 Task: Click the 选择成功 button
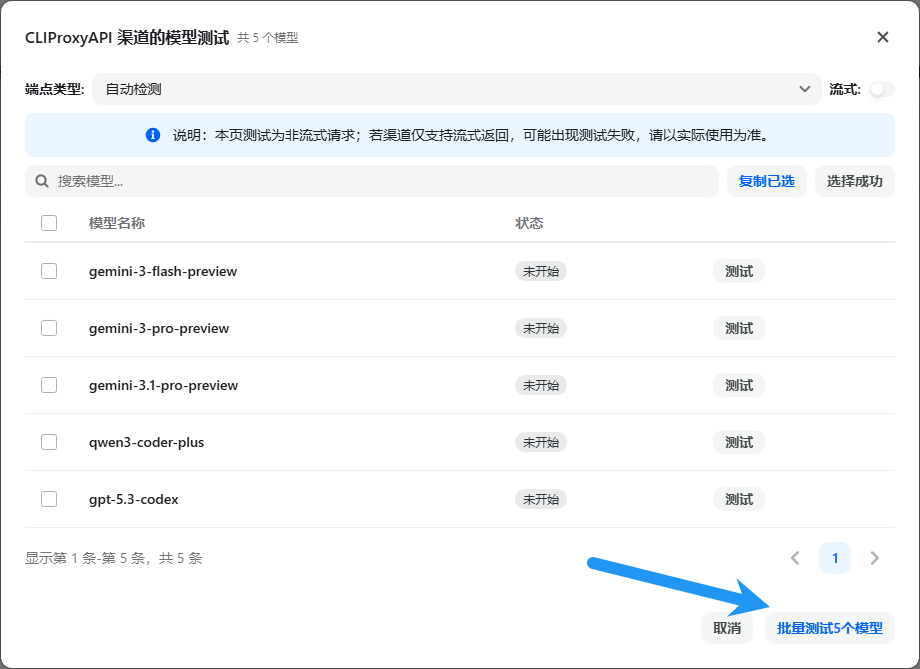pos(854,181)
